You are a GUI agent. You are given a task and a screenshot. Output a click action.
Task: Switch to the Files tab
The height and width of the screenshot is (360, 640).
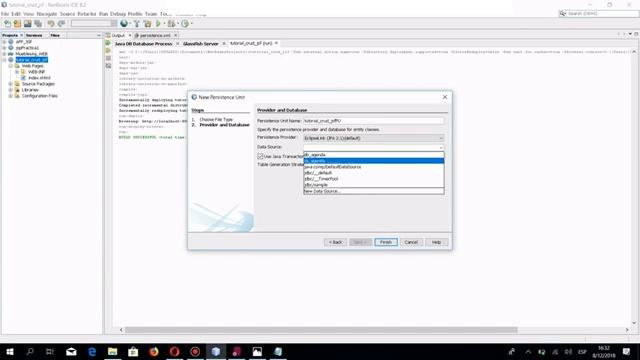(55, 36)
